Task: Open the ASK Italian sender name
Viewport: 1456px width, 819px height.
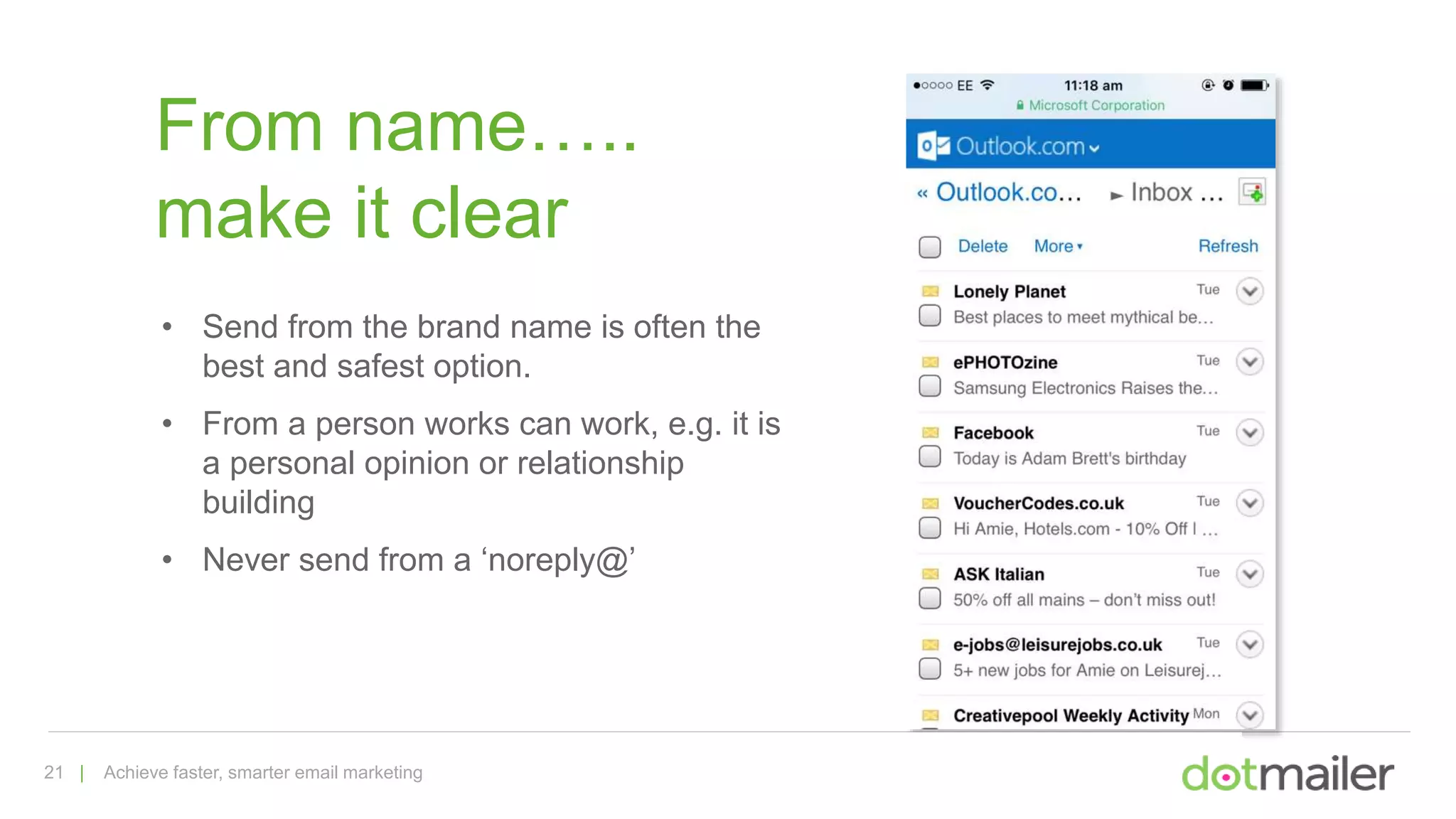Action: click(999, 574)
